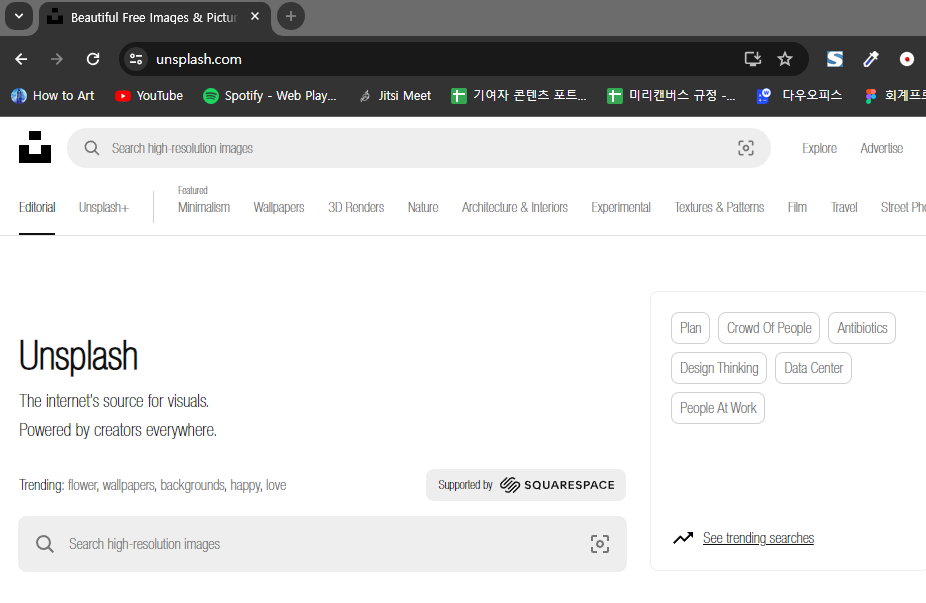Open the Experimental topic
The image size is (926, 603).
pos(621,207)
